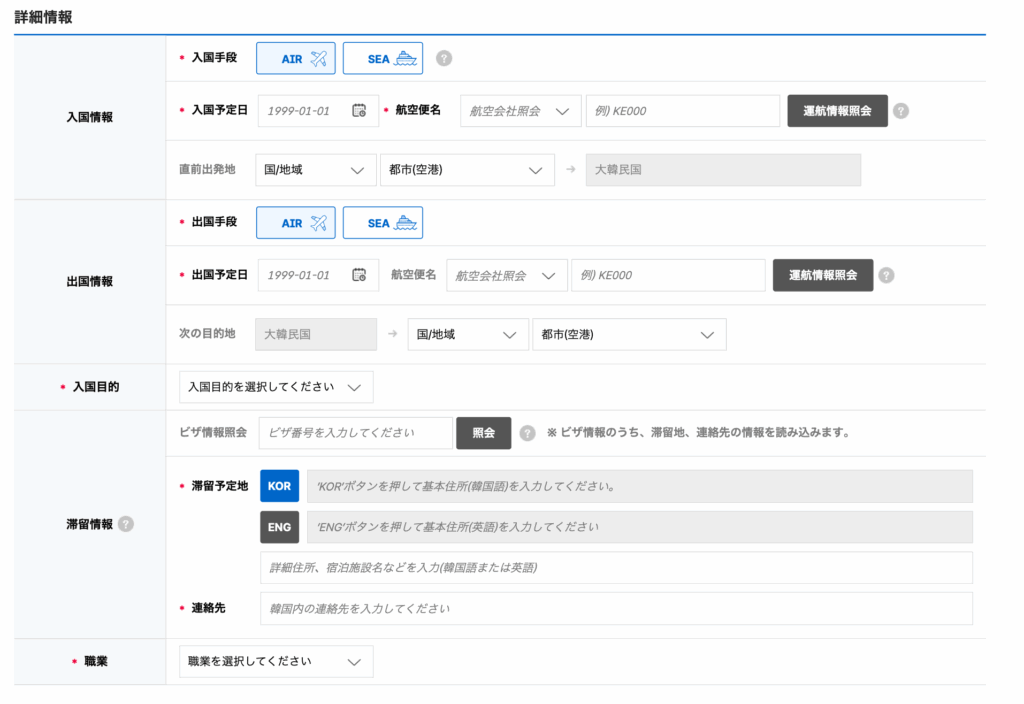The image size is (1024, 704).
Task: Click disabled 大韓民国 field in 直前出発地 row
Action: tap(723, 170)
